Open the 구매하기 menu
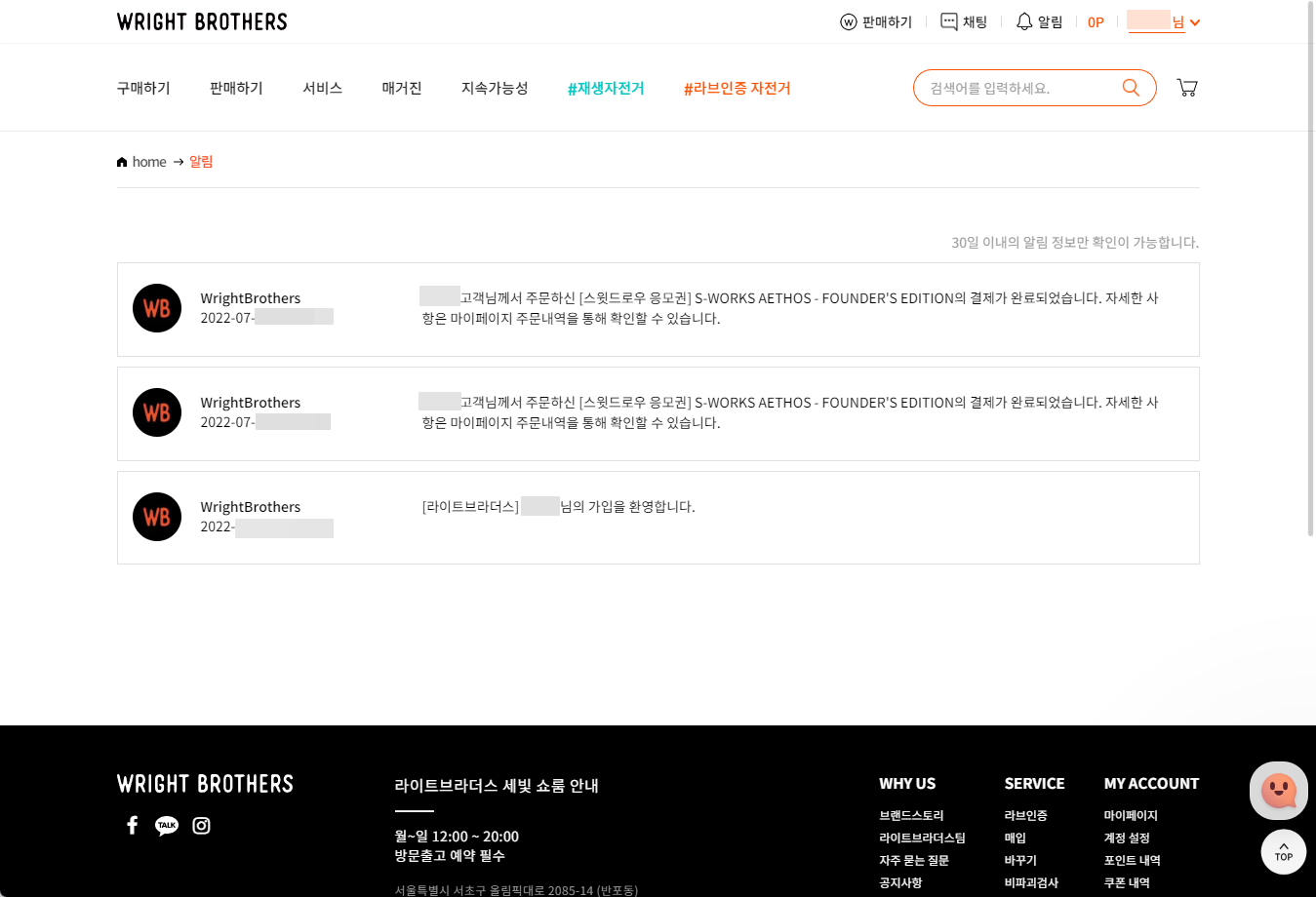The image size is (1316, 897). 143,88
